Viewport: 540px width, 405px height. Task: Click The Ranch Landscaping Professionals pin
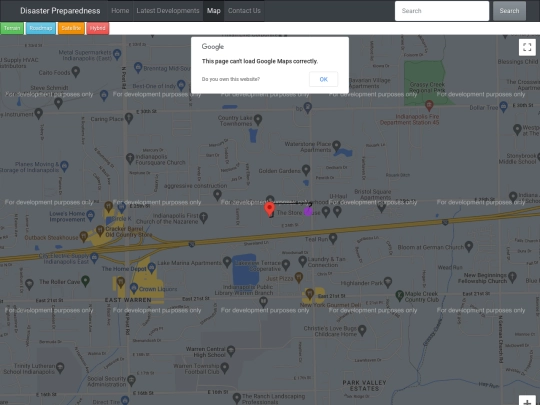click(x=237, y=398)
